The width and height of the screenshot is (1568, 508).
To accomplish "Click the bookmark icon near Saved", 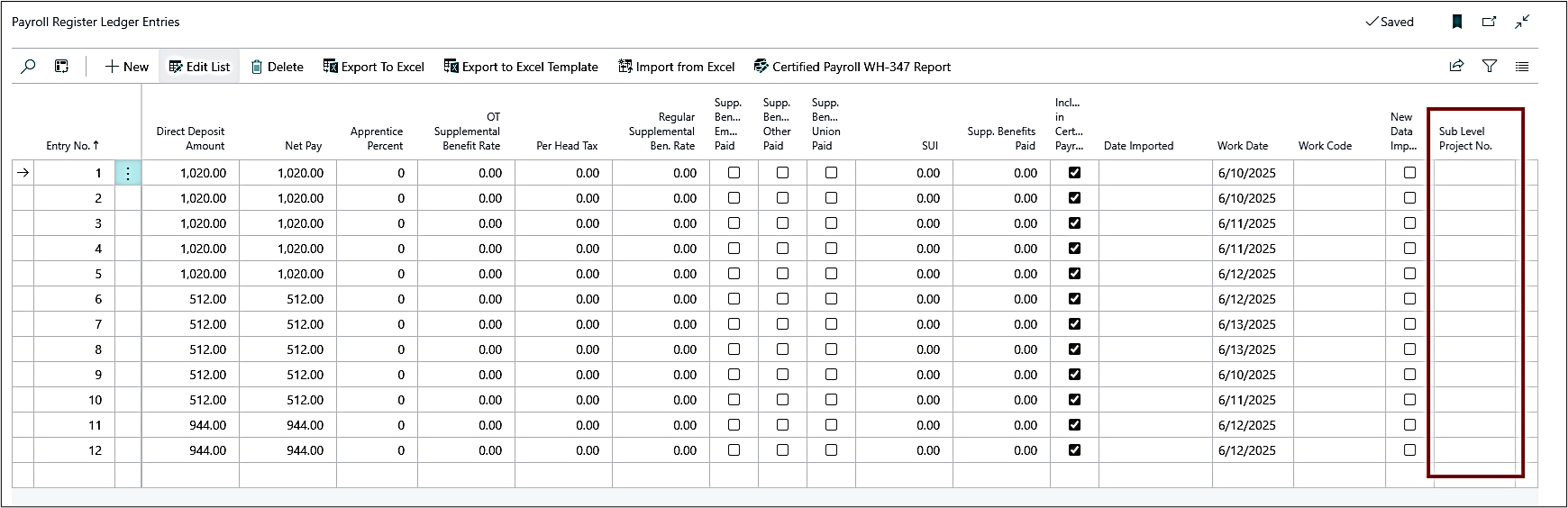I will click(x=1456, y=22).
